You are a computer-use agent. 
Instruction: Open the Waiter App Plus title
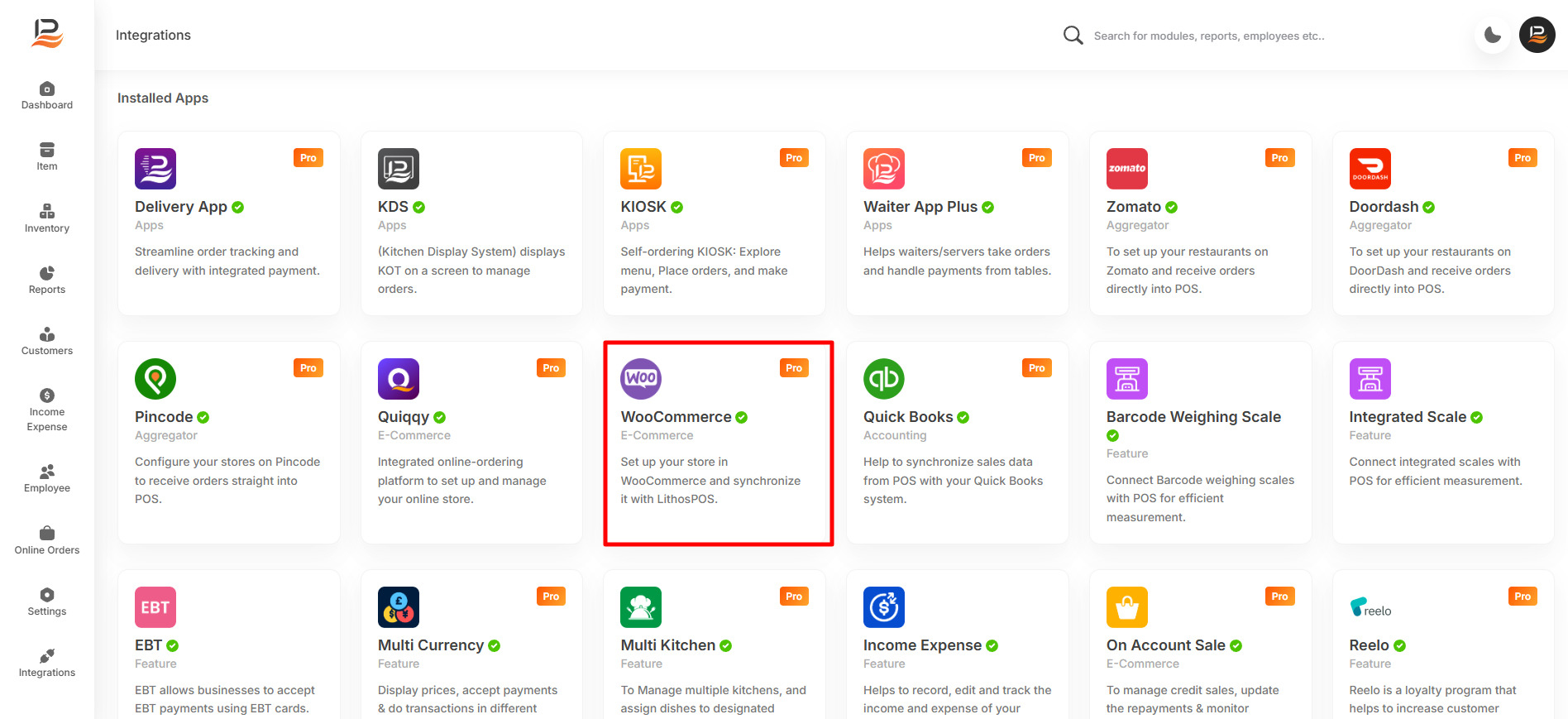point(920,207)
